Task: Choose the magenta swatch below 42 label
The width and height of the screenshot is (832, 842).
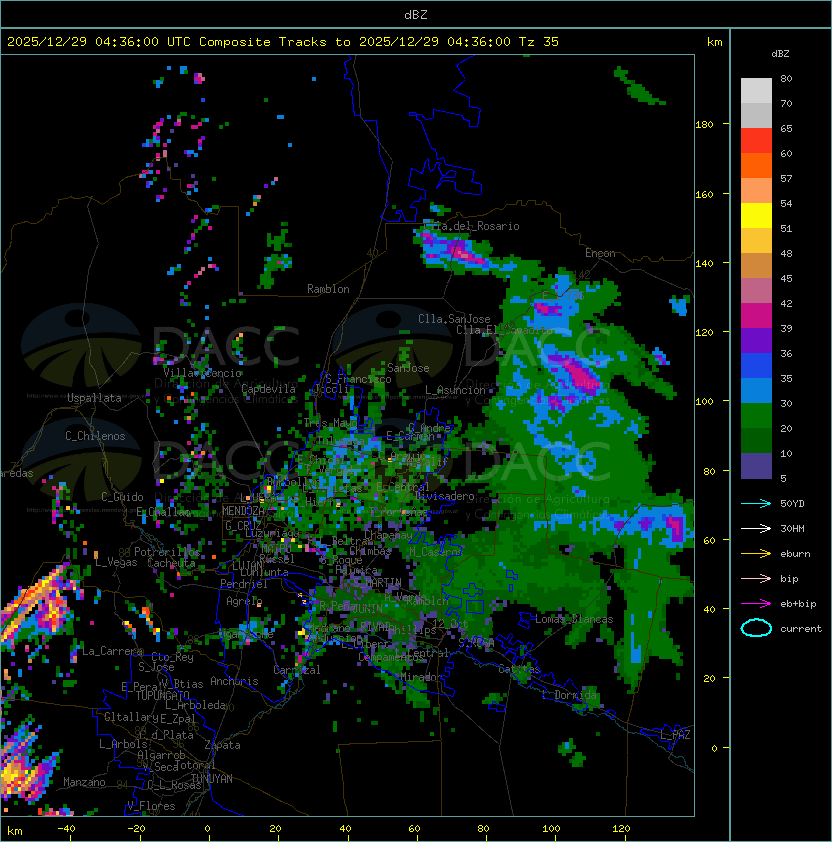Action: [x=756, y=316]
